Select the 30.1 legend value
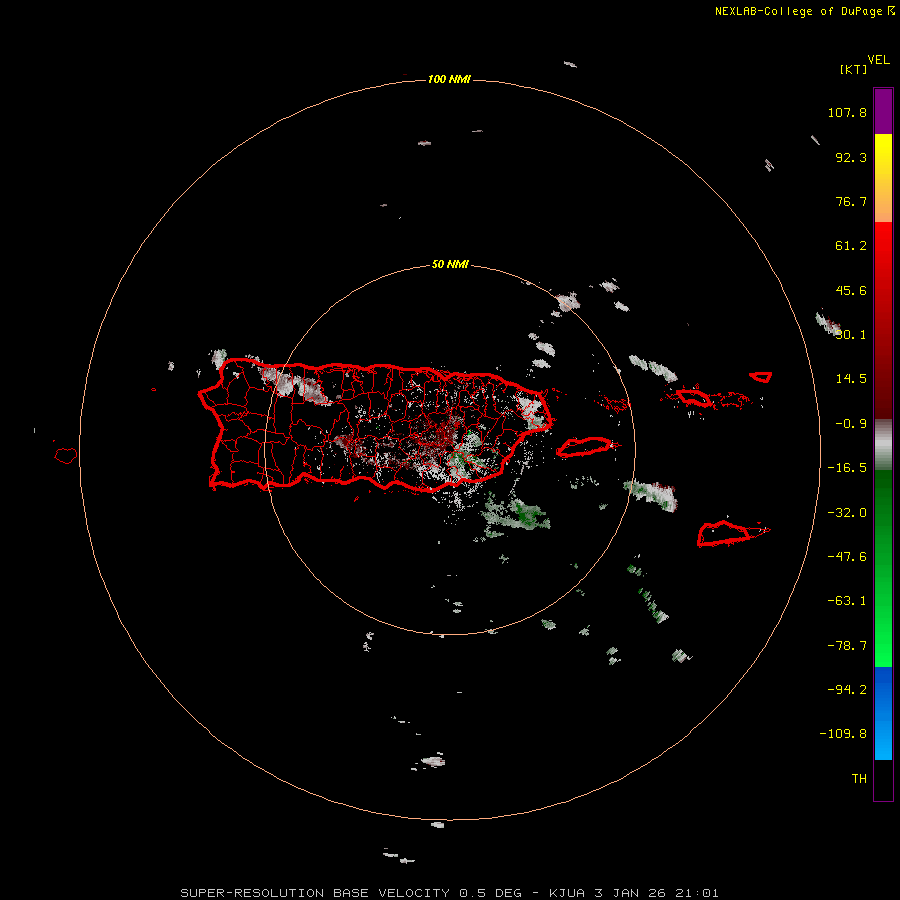900x900 pixels. 851,334
